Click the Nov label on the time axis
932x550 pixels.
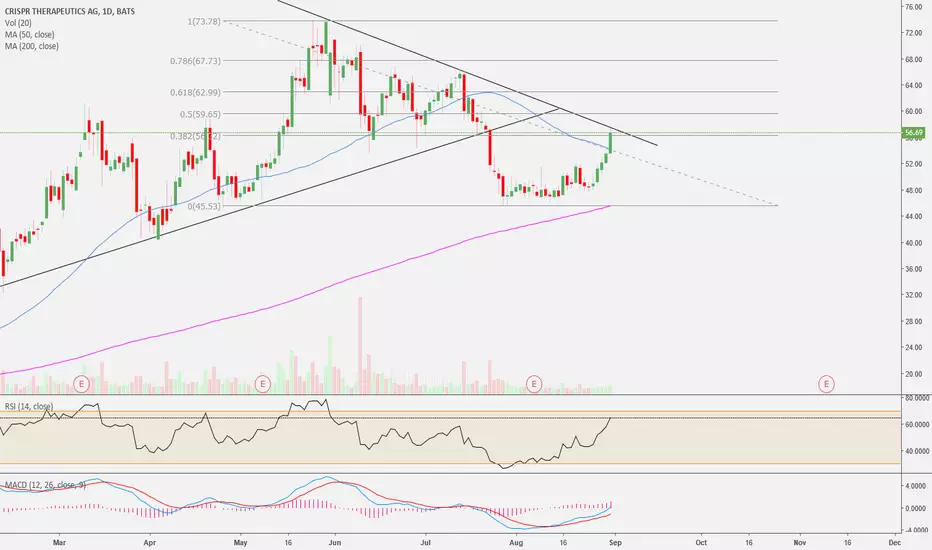click(800, 542)
